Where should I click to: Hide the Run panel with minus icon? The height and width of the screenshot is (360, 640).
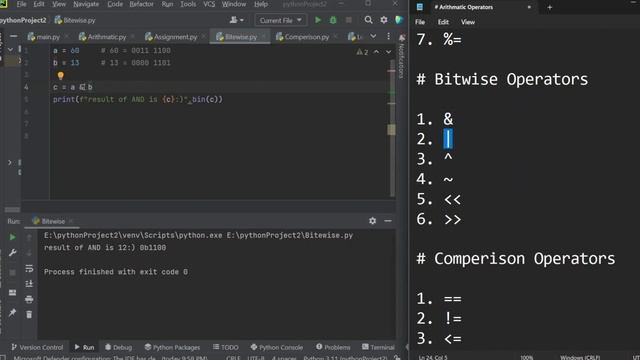click(388, 221)
